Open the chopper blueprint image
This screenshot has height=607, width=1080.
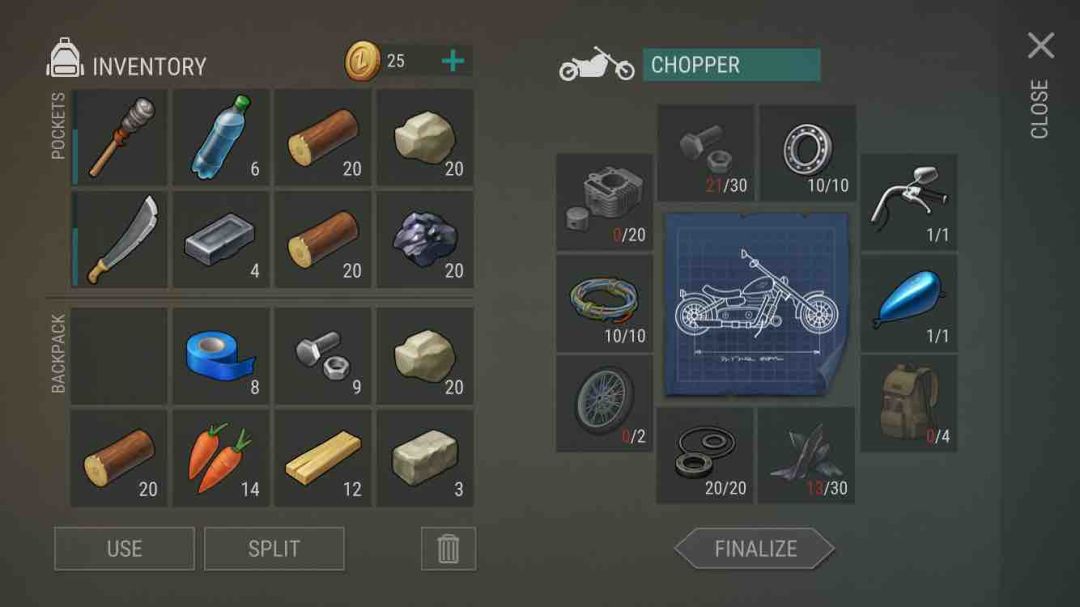coord(756,304)
